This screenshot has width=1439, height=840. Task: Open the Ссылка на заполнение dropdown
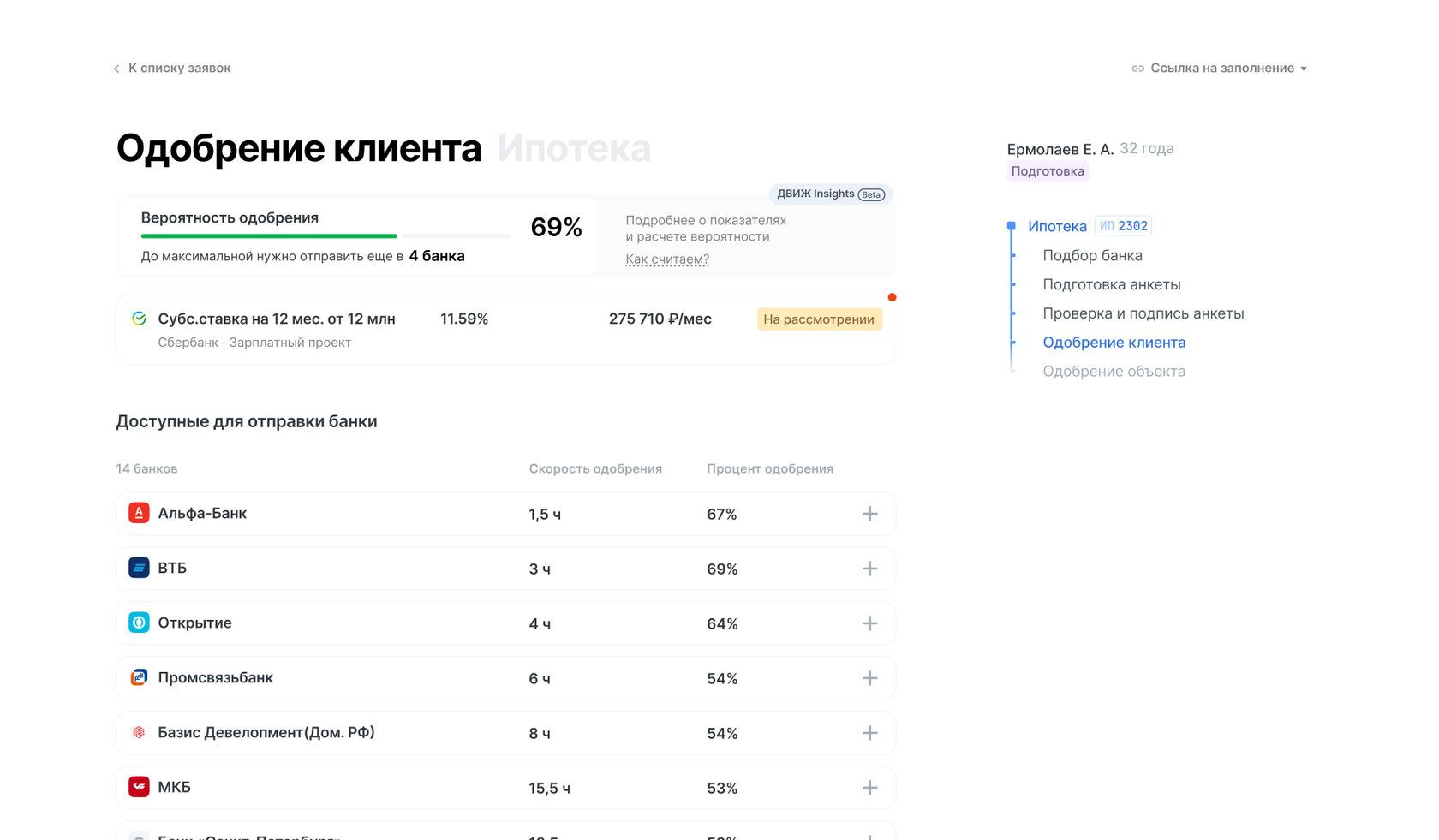click(x=1221, y=69)
